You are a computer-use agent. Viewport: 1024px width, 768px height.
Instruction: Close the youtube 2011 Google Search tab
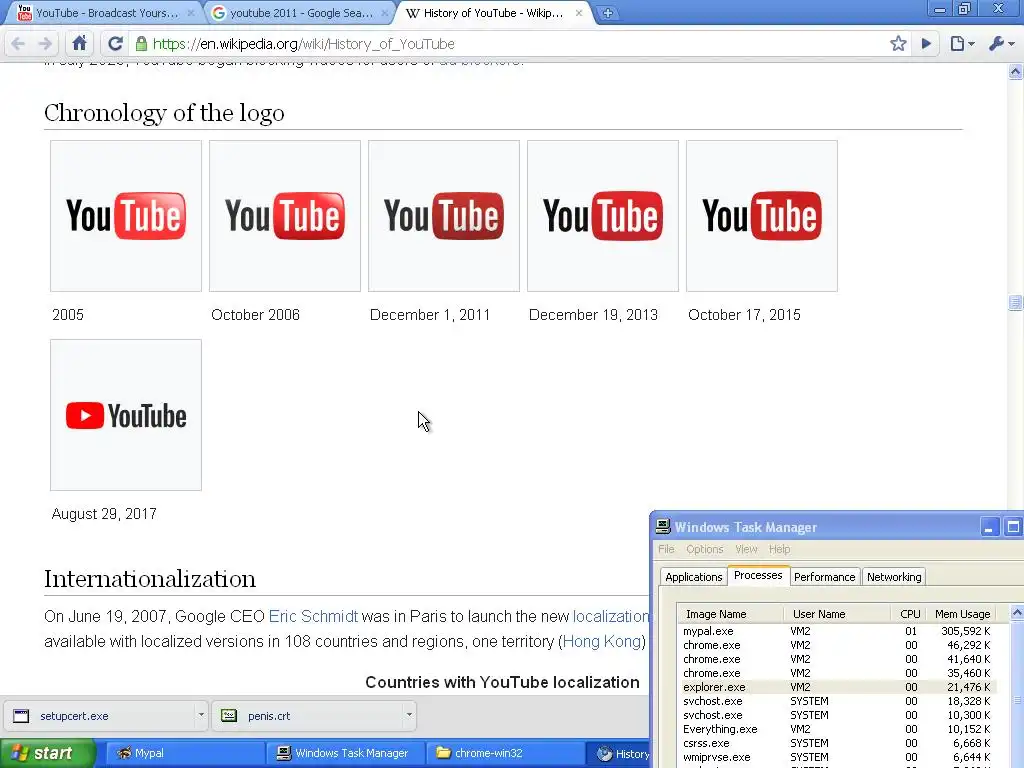[385, 13]
